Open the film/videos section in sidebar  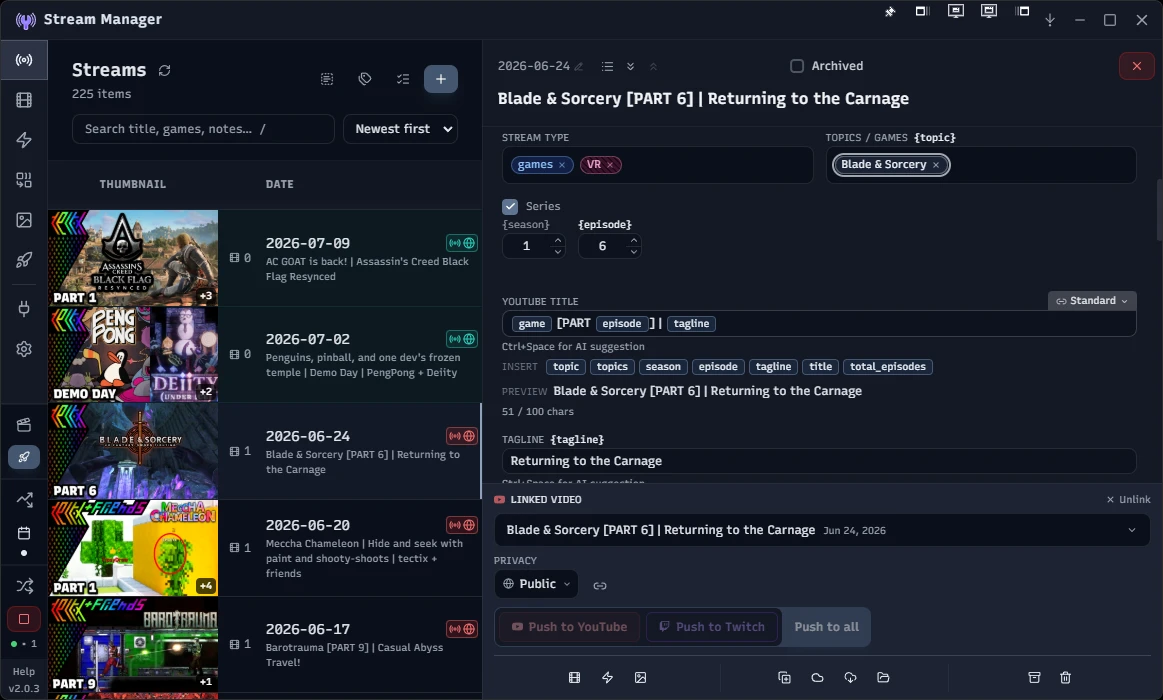24,100
